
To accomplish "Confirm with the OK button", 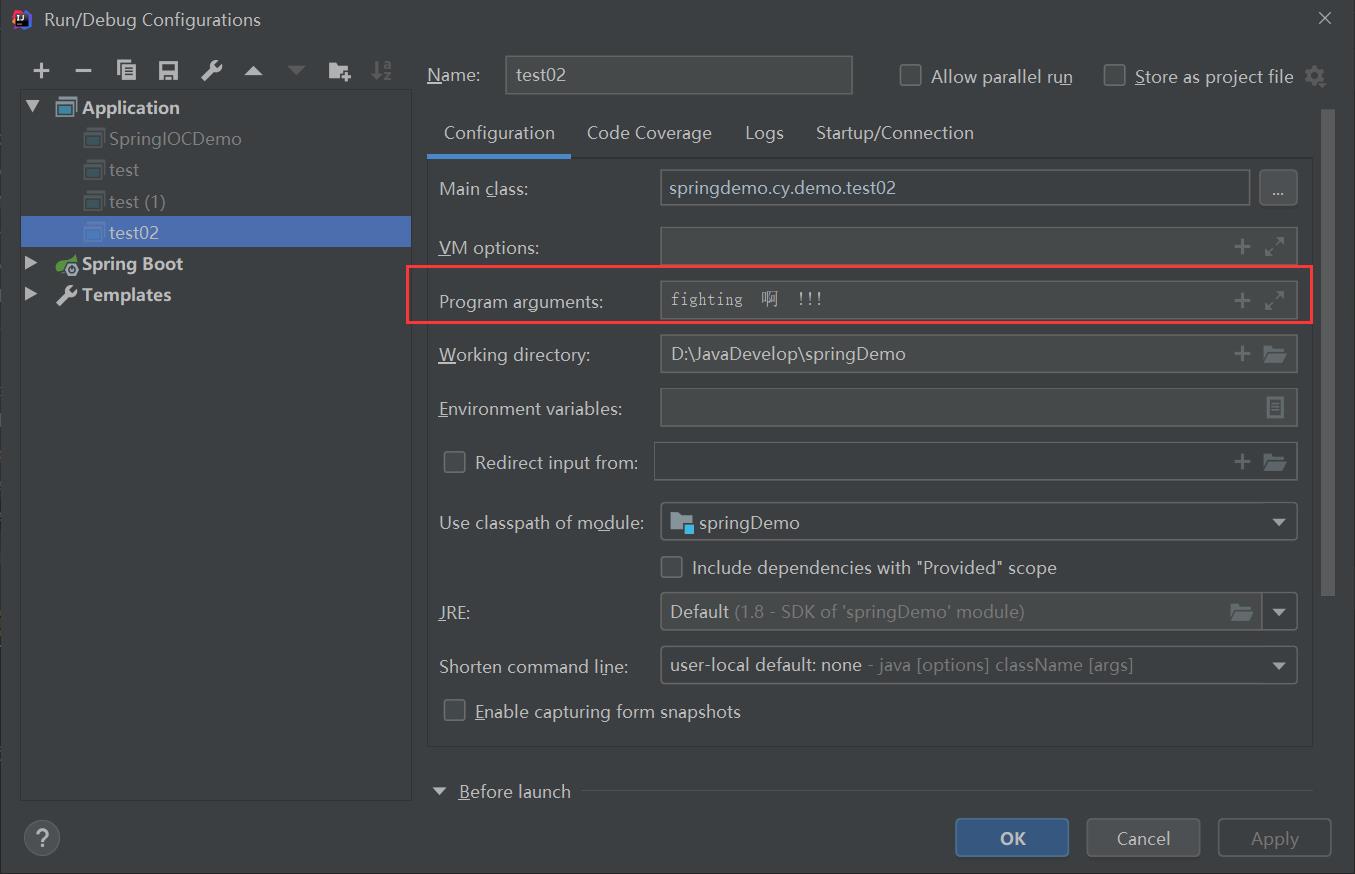I will click(x=1012, y=838).
